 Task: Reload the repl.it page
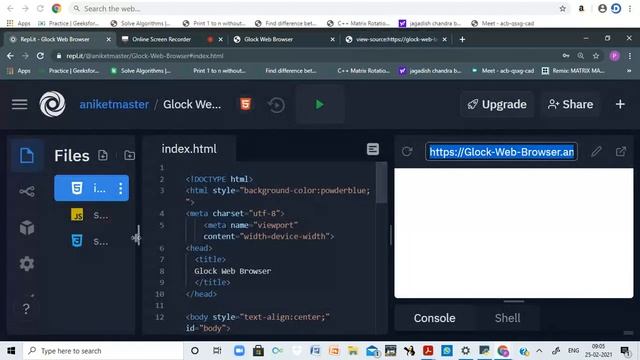pyautogui.click(x=40, y=56)
